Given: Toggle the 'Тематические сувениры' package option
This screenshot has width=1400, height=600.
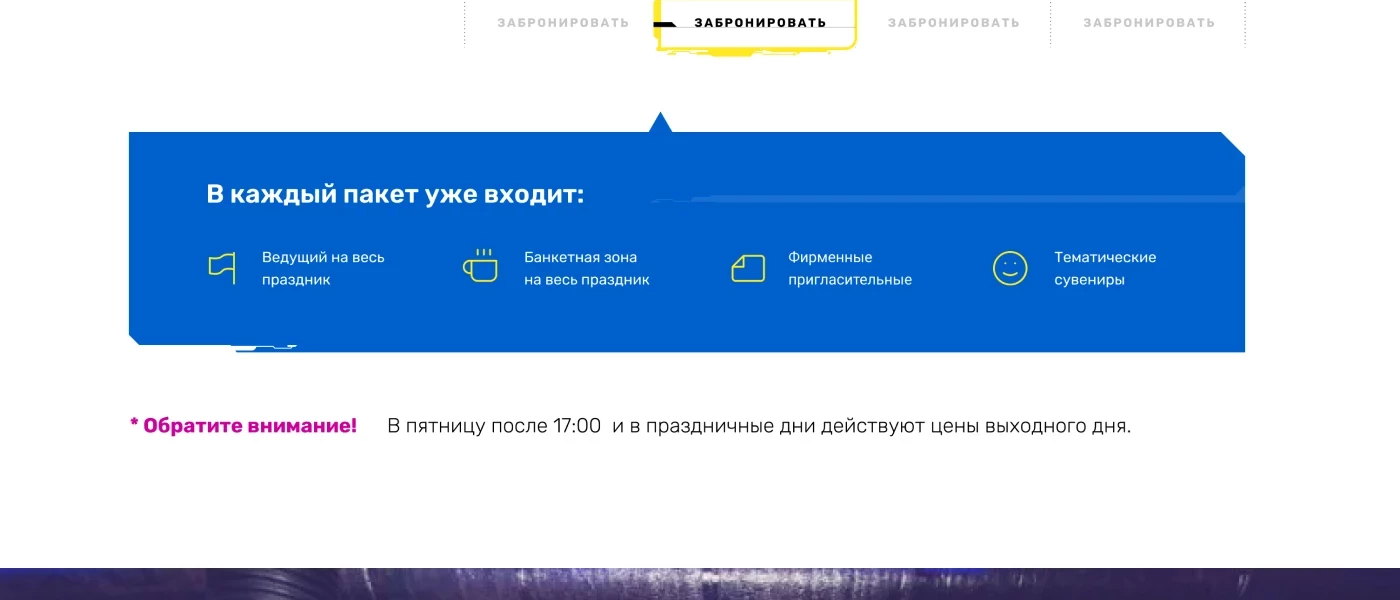Looking at the screenshot, I should pos(1104,268).
